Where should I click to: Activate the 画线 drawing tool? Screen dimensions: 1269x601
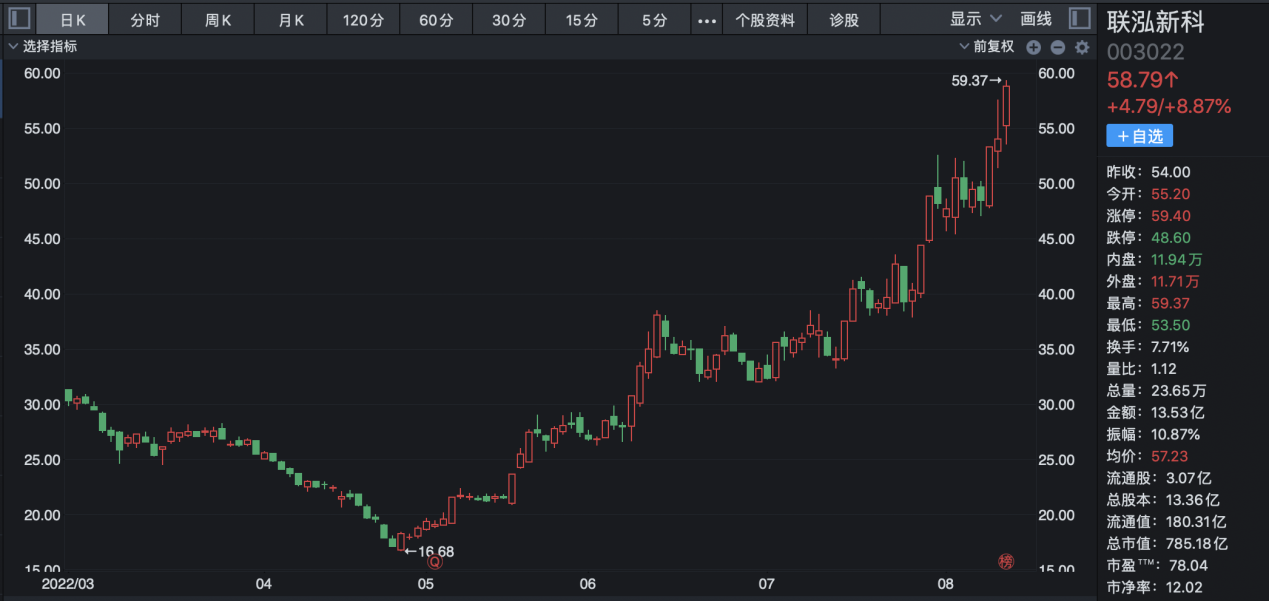pyautogui.click(x=1036, y=19)
